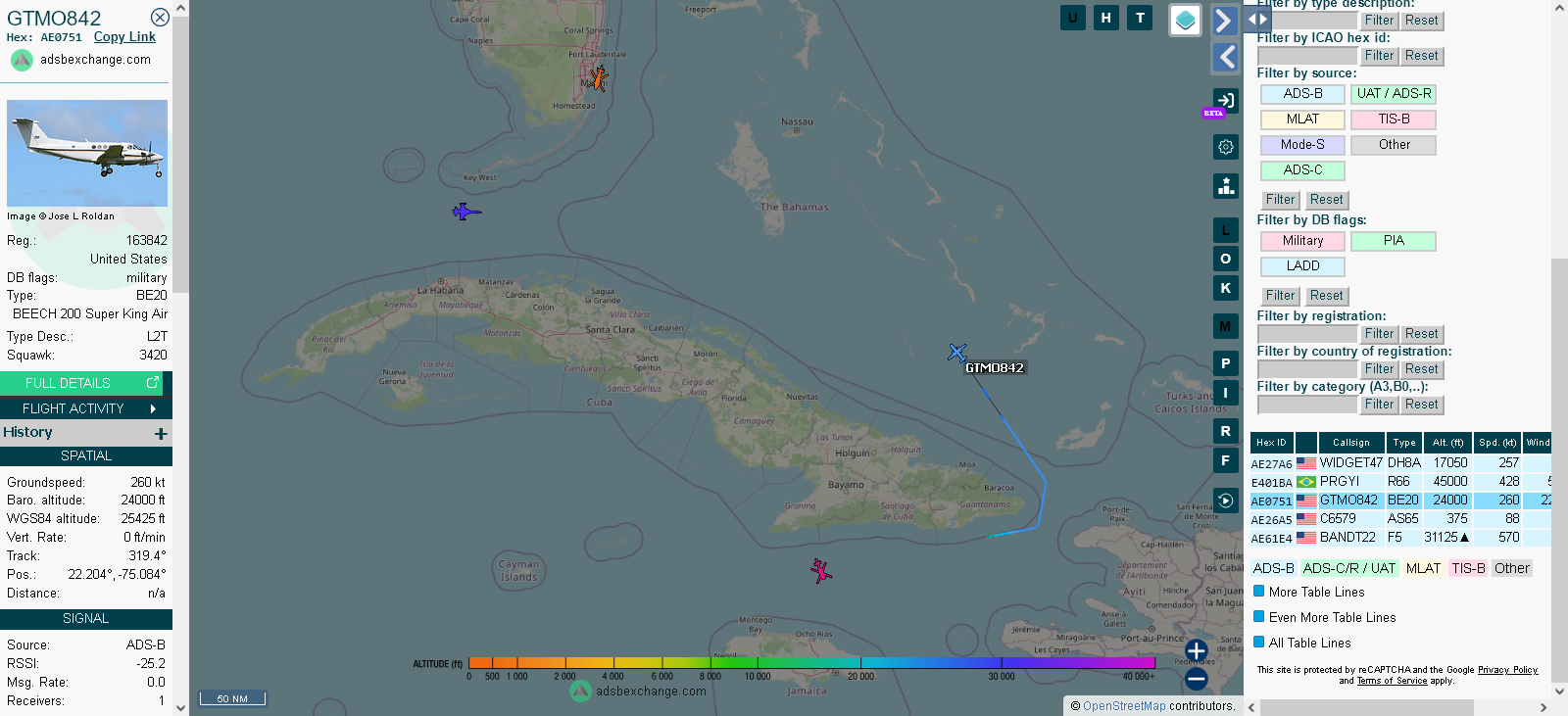Toggle the Military DB flag filter
The height and width of the screenshot is (716, 1568).
[1302, 241]
